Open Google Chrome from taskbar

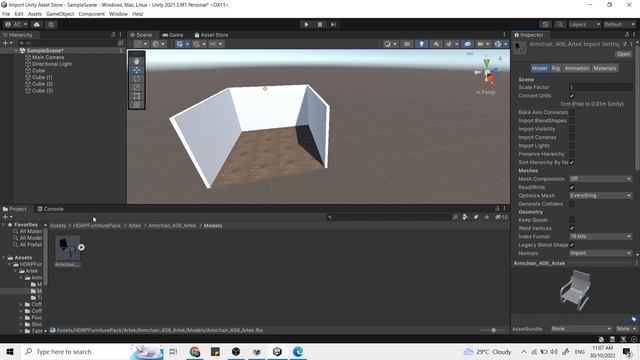(195, 351)
